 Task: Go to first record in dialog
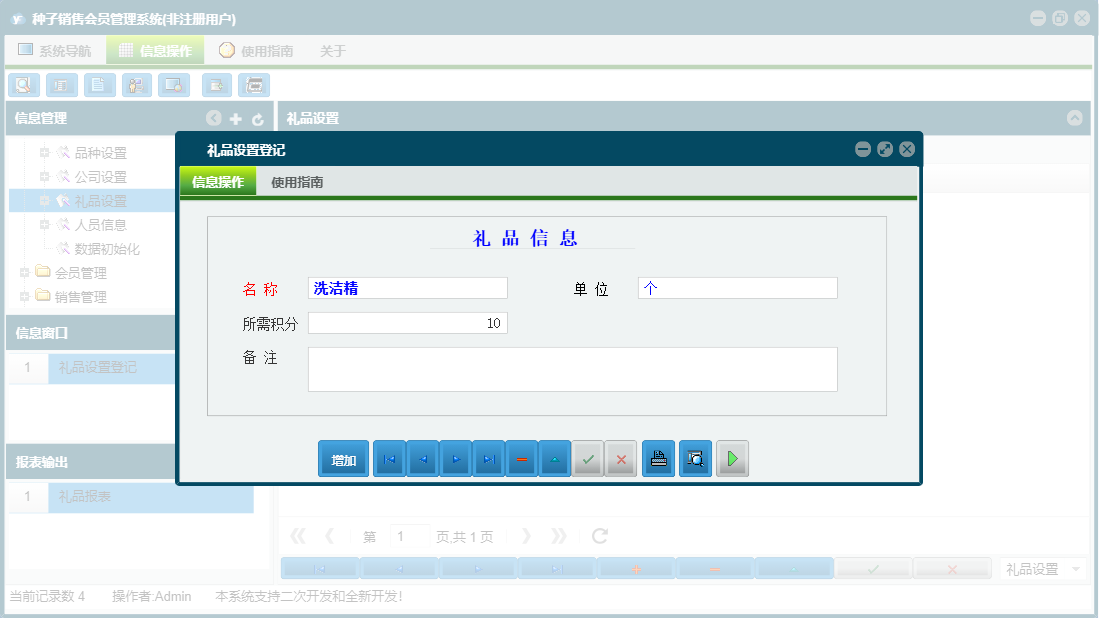(x=389, y=459)
